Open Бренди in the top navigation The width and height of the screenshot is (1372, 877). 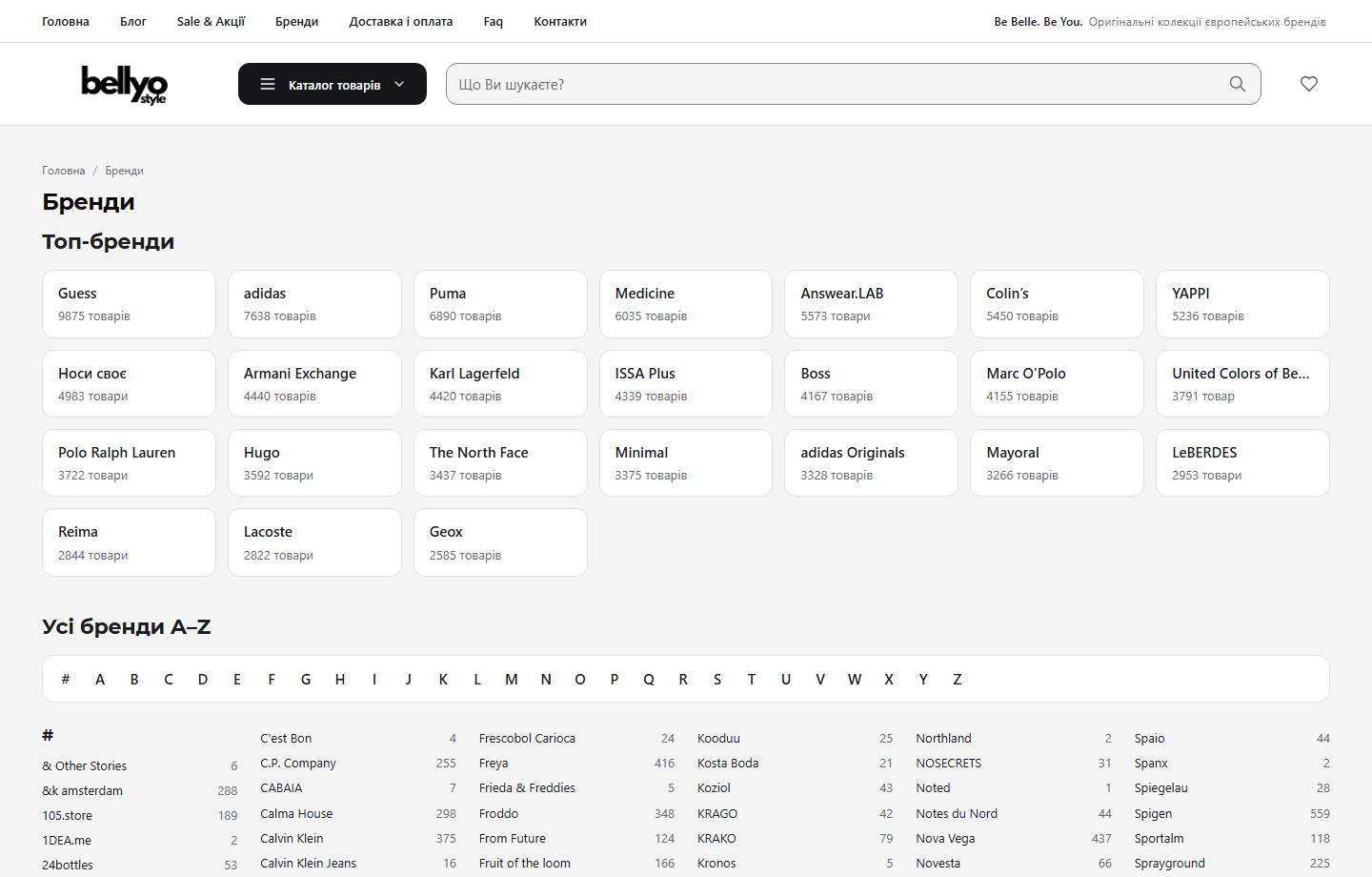click(x=297, y=21)
